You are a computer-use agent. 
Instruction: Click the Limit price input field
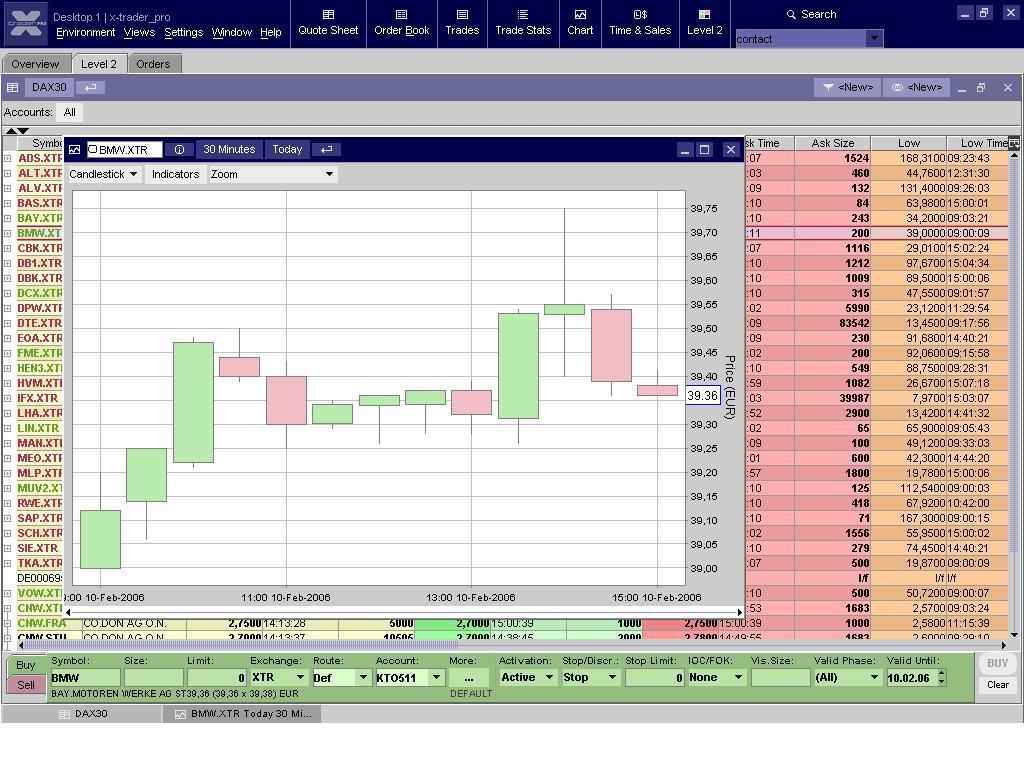pyautogui.click(x=217, y=678)
